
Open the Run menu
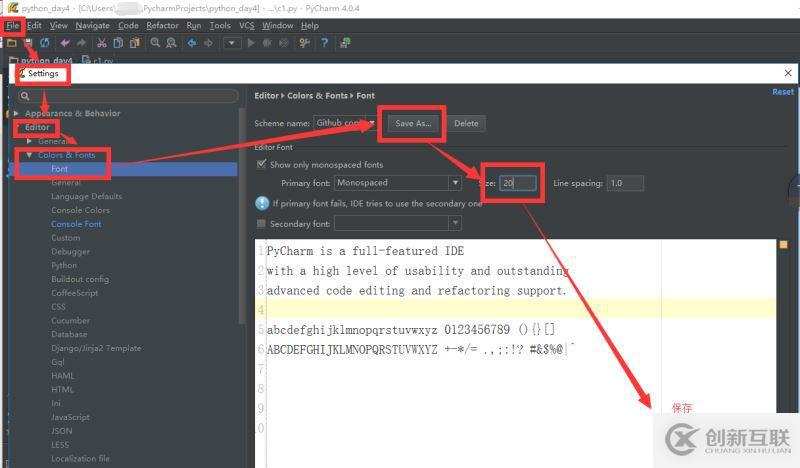(193, 26)
